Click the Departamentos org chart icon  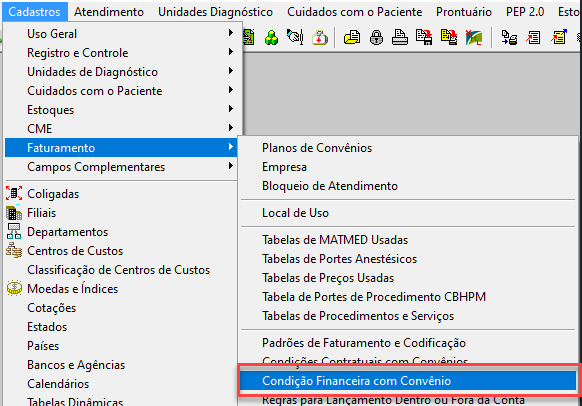pyautogui.click(x=14, y=232)
